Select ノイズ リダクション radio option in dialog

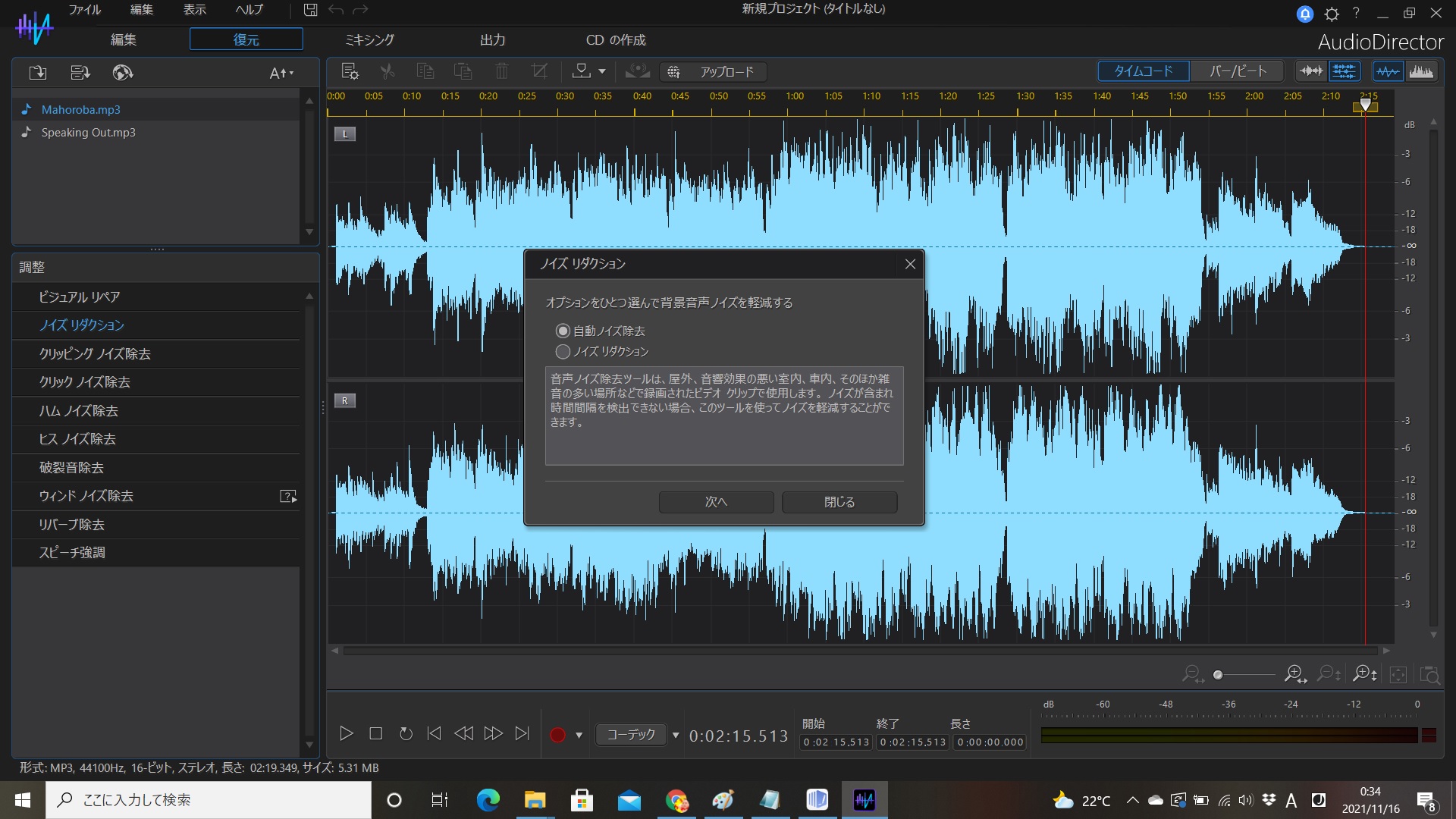[563, 352]
